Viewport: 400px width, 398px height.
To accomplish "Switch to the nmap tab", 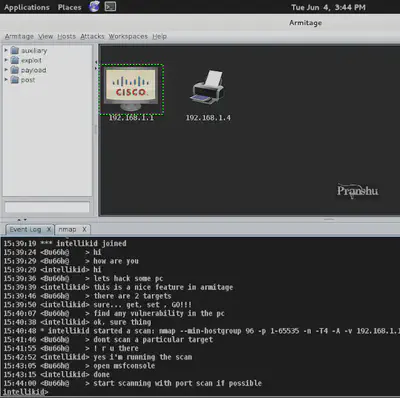I will pyautogui.click(x=67, y=229).
